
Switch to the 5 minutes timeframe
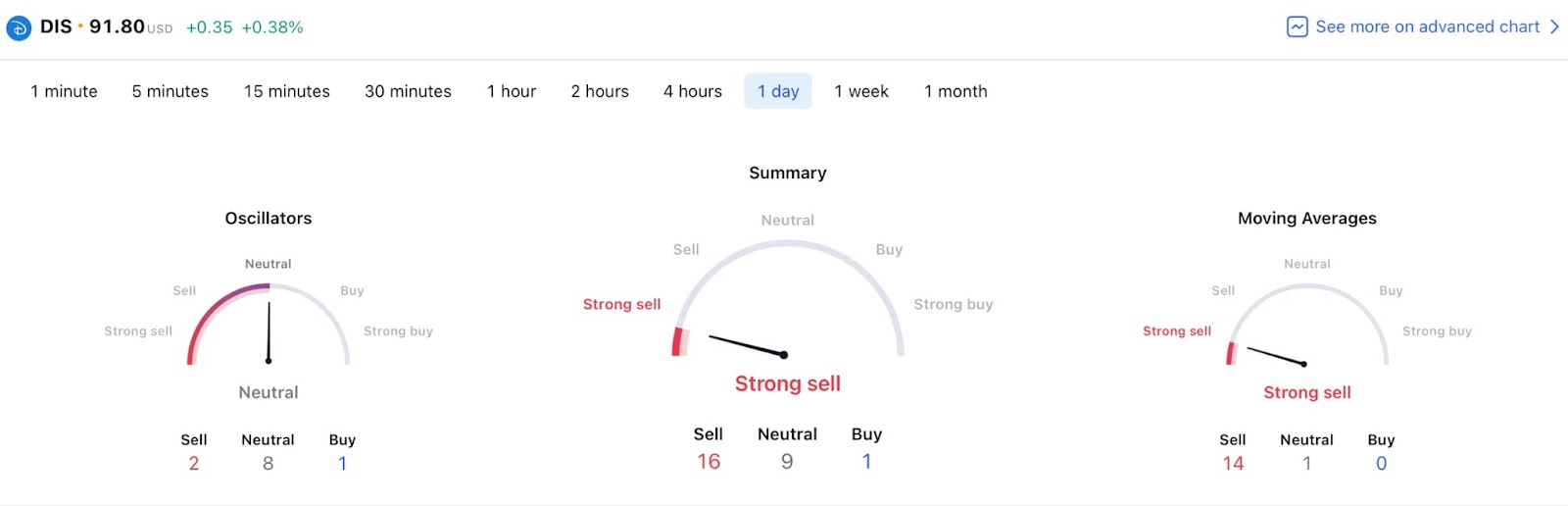tap(171, 91)
